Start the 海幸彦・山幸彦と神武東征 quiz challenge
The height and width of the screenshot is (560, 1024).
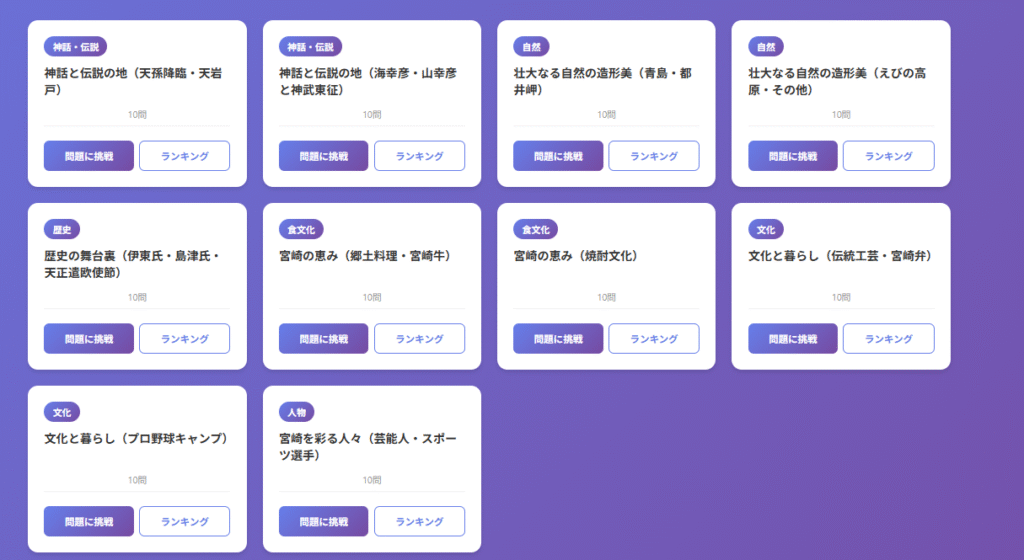pos(324,156)
